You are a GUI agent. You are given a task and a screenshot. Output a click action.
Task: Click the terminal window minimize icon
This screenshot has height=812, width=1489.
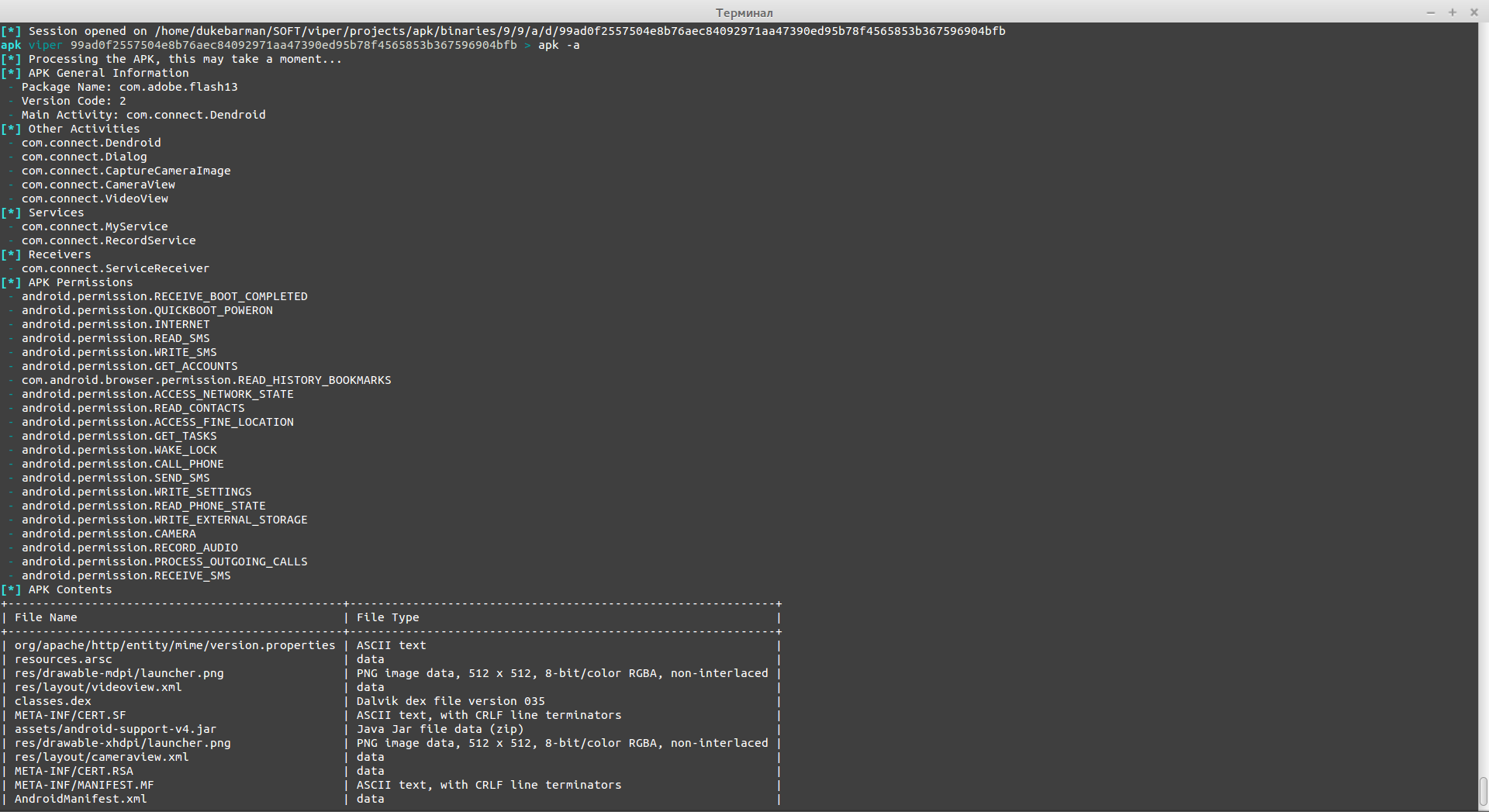coord(1431,12)
